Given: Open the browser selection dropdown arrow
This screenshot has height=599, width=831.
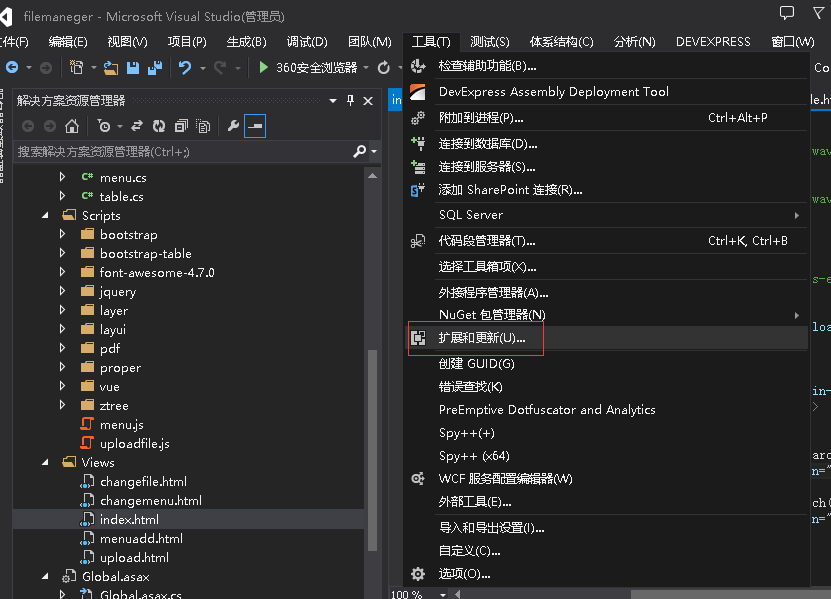Looking at the screenshot, I should click(x=366, y=68).
